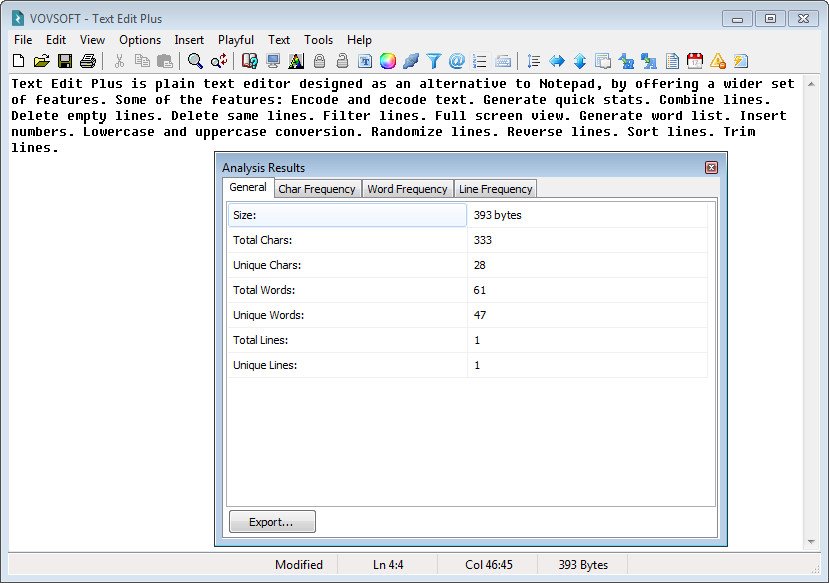Click the keyboard toolbar icon

[503, 61]
